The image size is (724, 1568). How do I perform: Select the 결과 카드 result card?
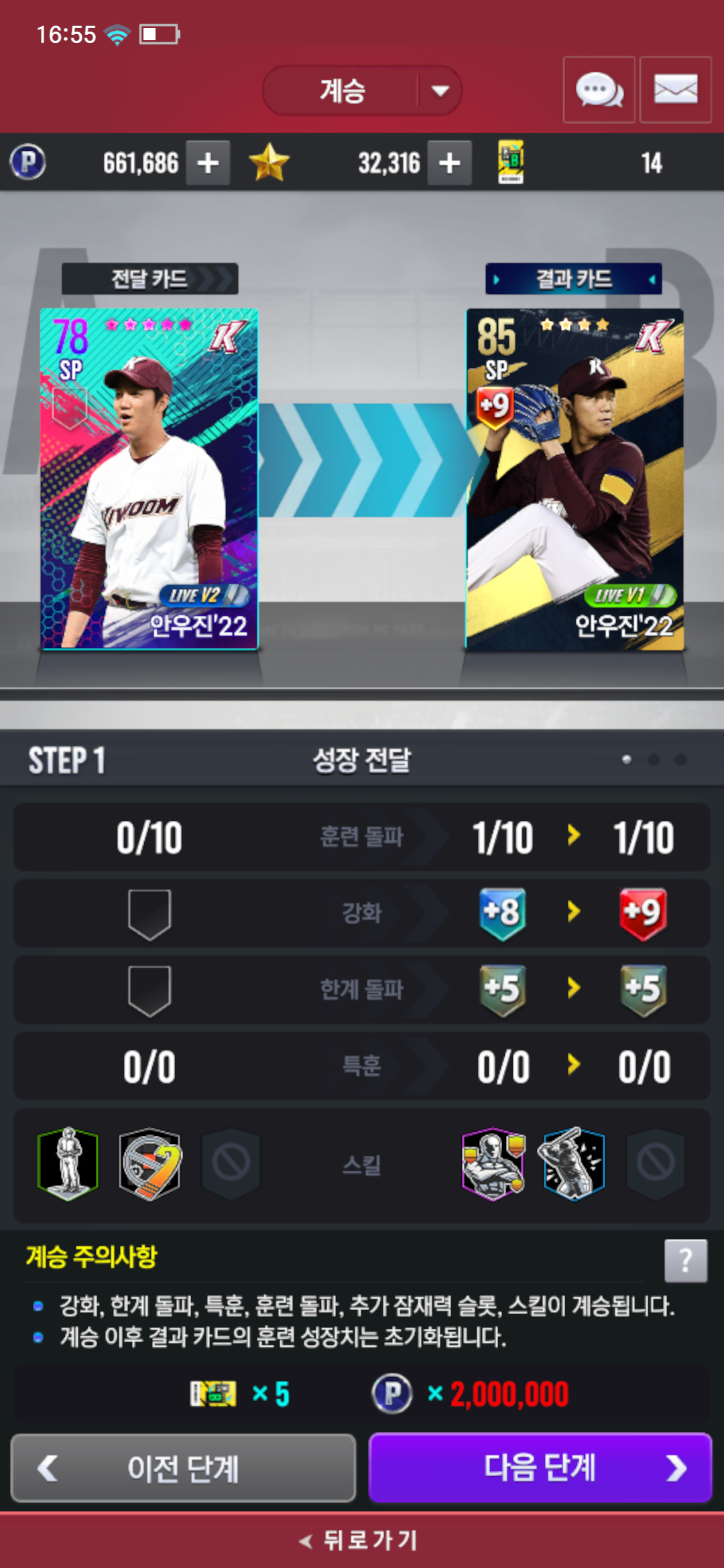575,479
